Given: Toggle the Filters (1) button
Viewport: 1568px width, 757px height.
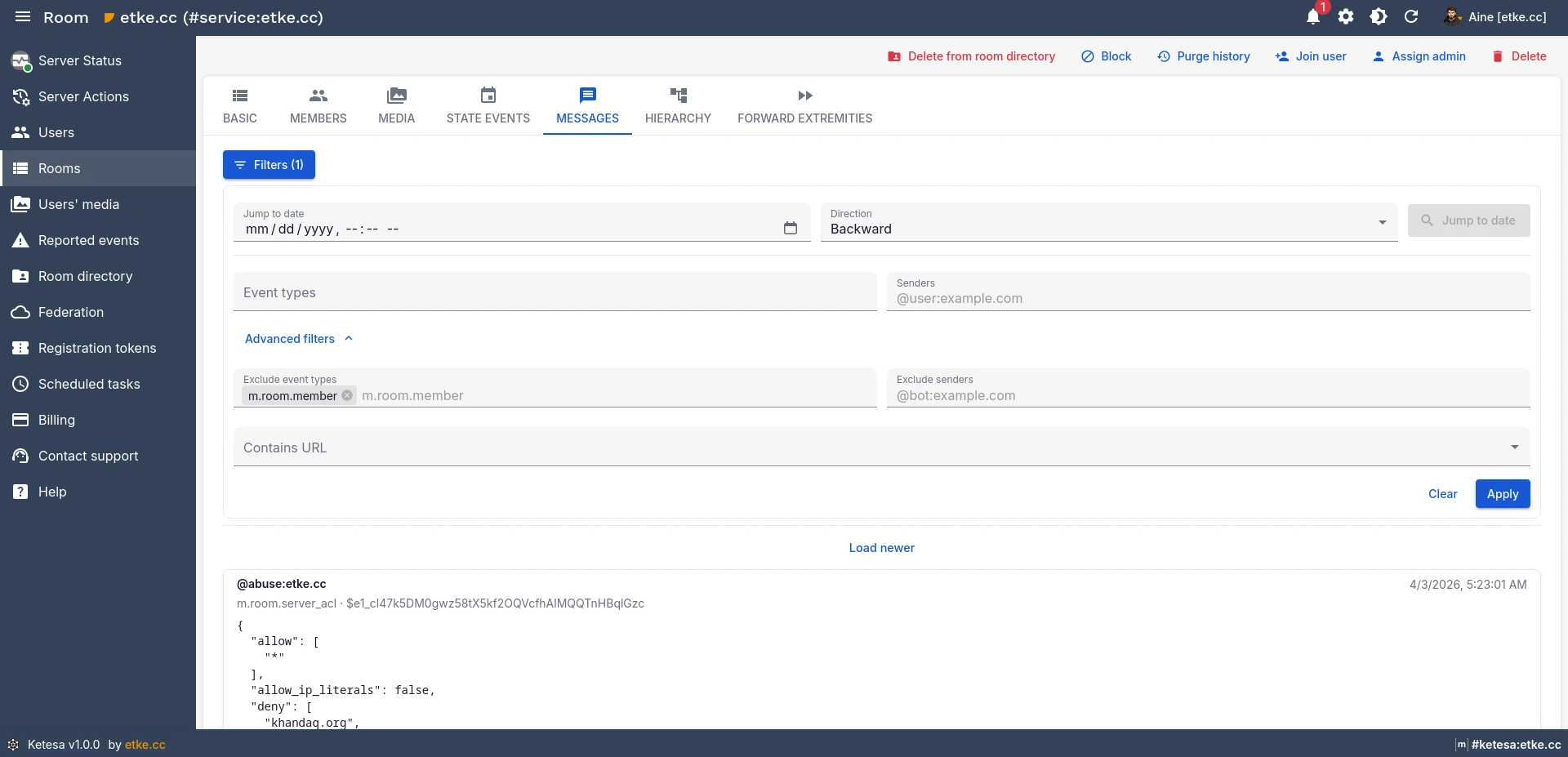Looking at the screenshot, I should (x=269, y=165).
